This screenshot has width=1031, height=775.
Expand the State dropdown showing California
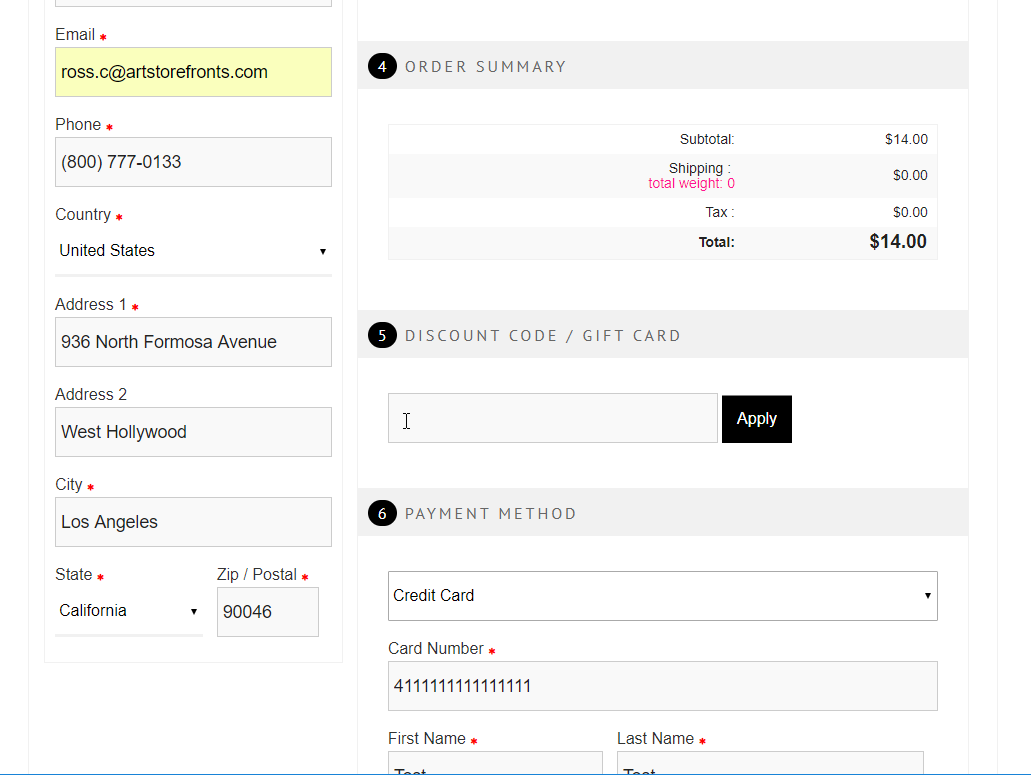(x=128, y=611)
